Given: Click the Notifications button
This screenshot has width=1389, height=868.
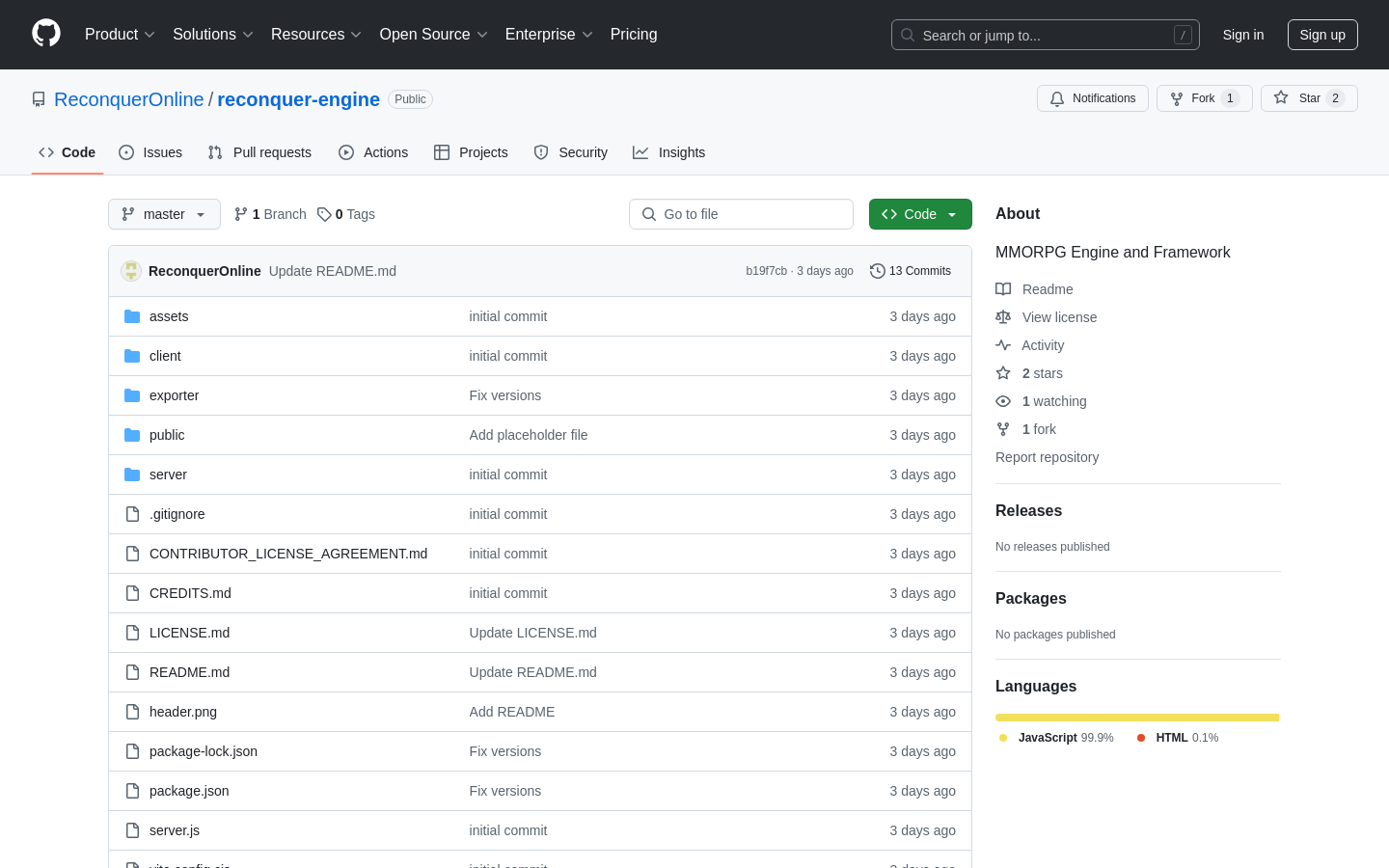Looking at the screenshot, I should (x=1093, y=98).
